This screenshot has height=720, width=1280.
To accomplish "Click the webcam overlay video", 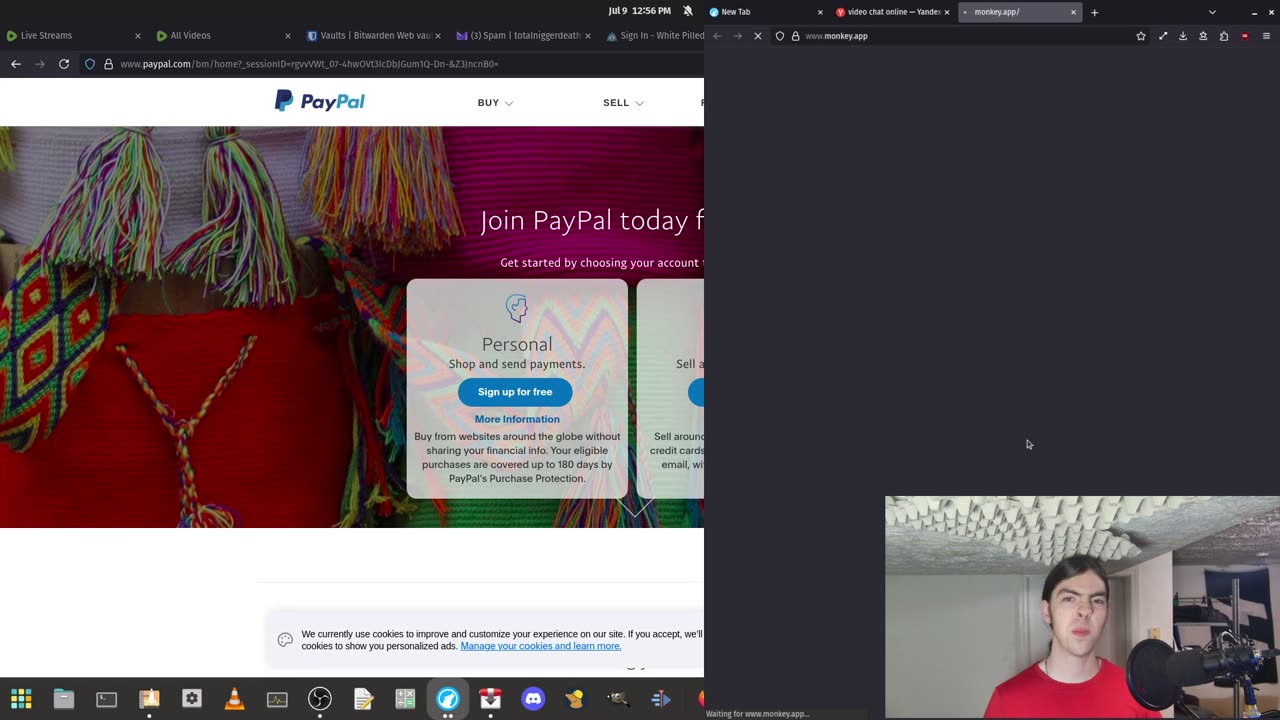I will (1082, 607).
